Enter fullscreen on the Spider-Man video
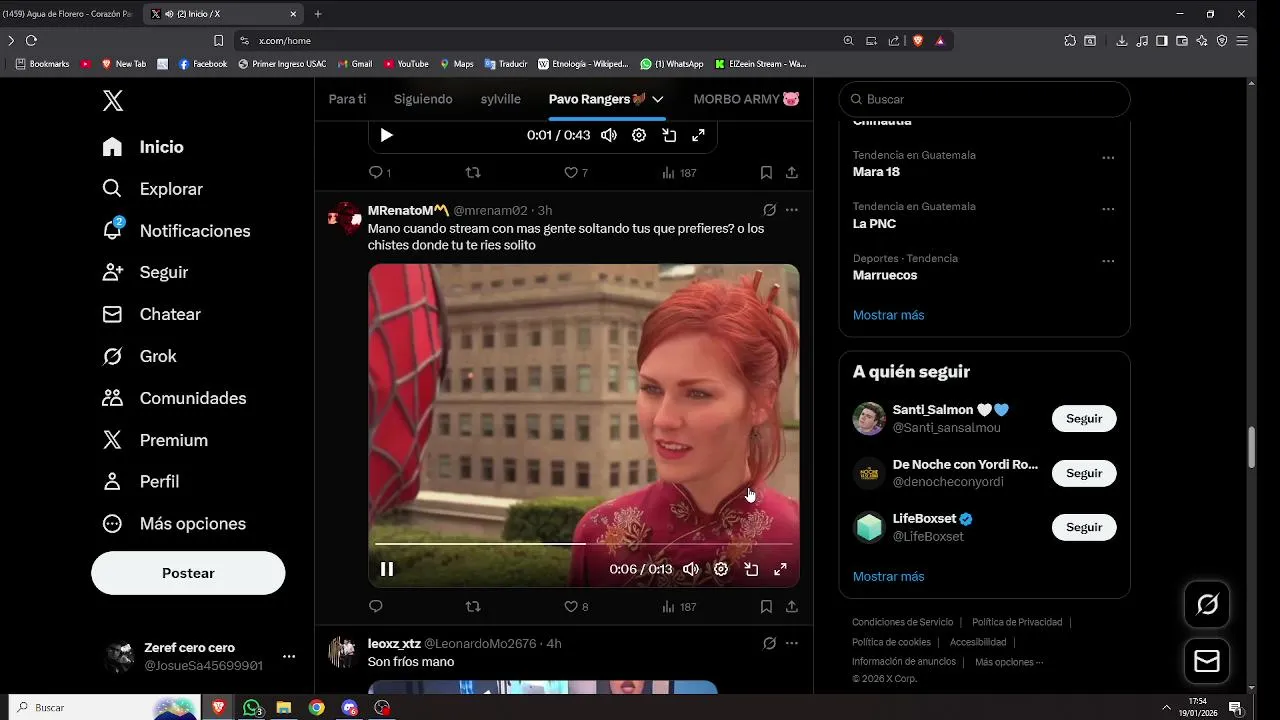 781,569
